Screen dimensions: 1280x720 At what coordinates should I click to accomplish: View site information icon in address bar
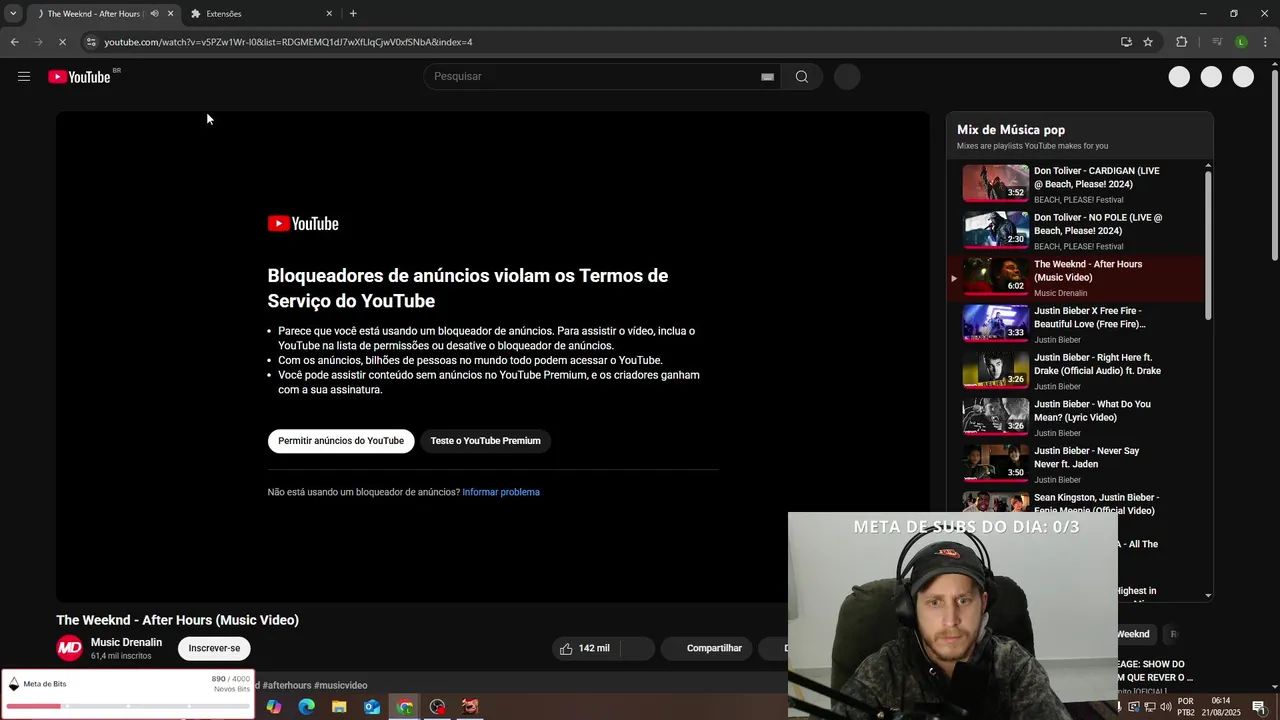[91, 42]
